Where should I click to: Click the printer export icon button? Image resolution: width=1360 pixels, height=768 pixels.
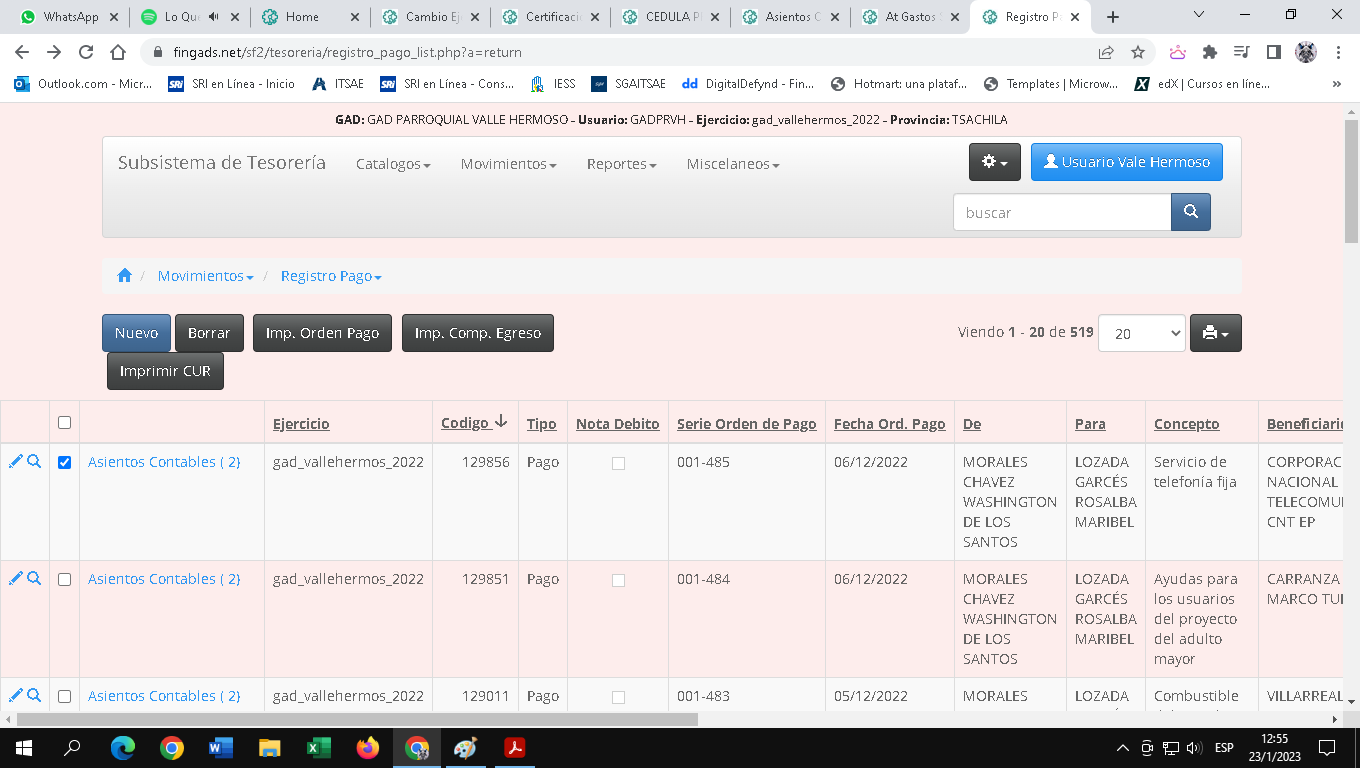point(1215,333)
